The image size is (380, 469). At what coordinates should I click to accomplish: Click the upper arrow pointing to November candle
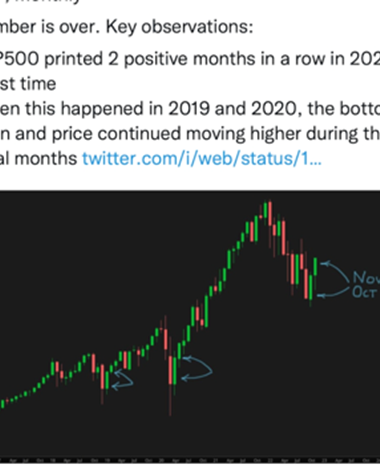[335, 271]
